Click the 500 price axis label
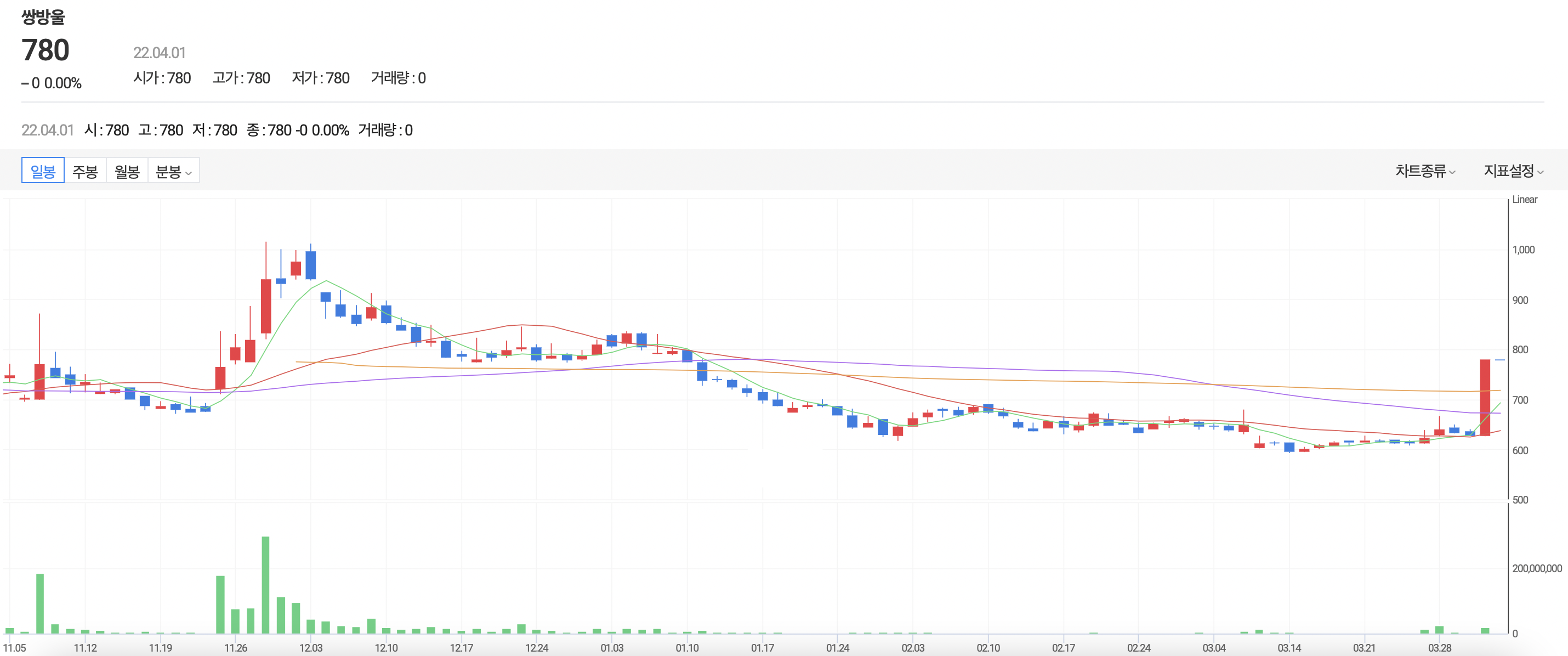The image size is (1568, 656). tap(1520, 500)
